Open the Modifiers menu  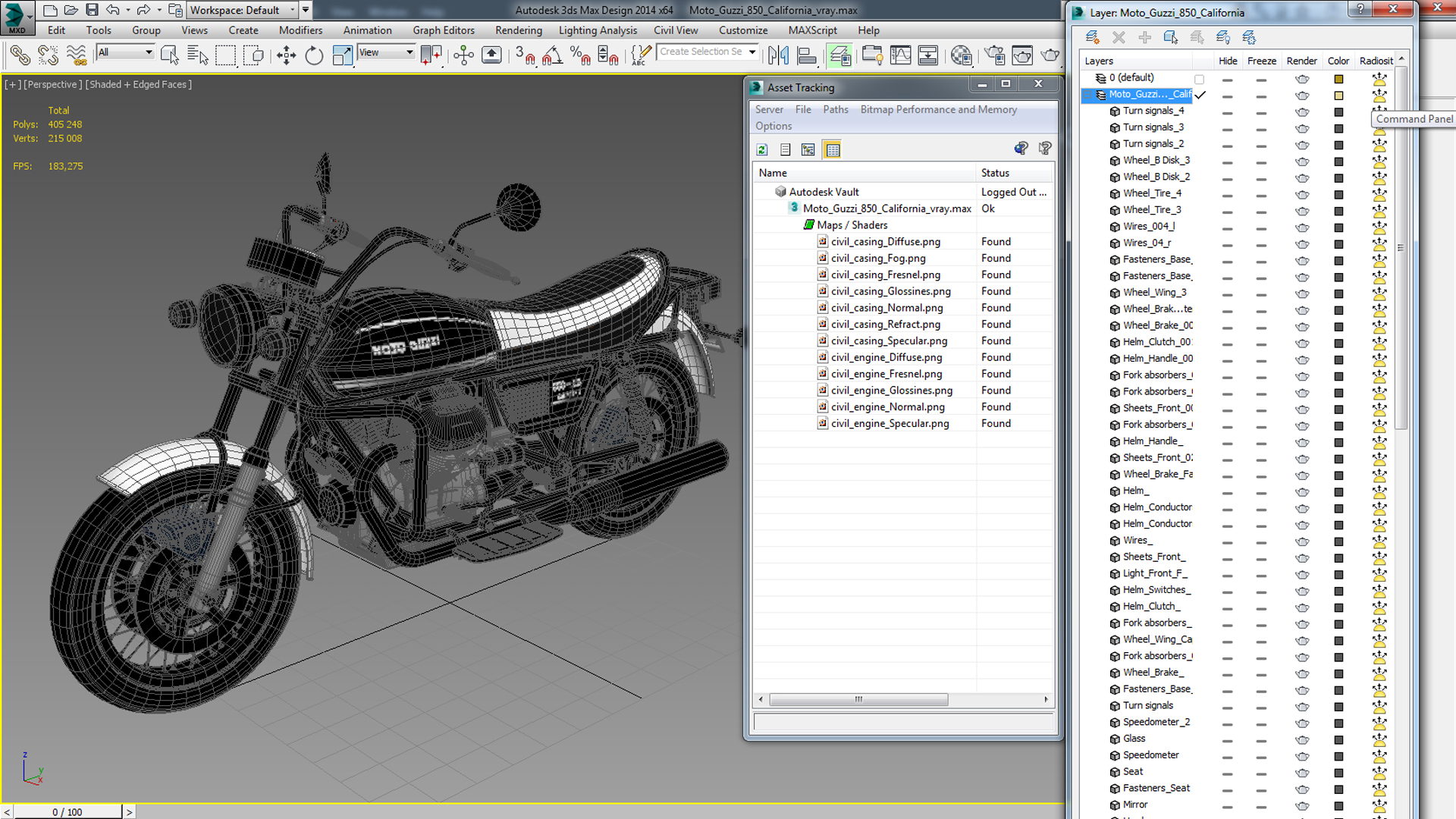click(300, 30)
